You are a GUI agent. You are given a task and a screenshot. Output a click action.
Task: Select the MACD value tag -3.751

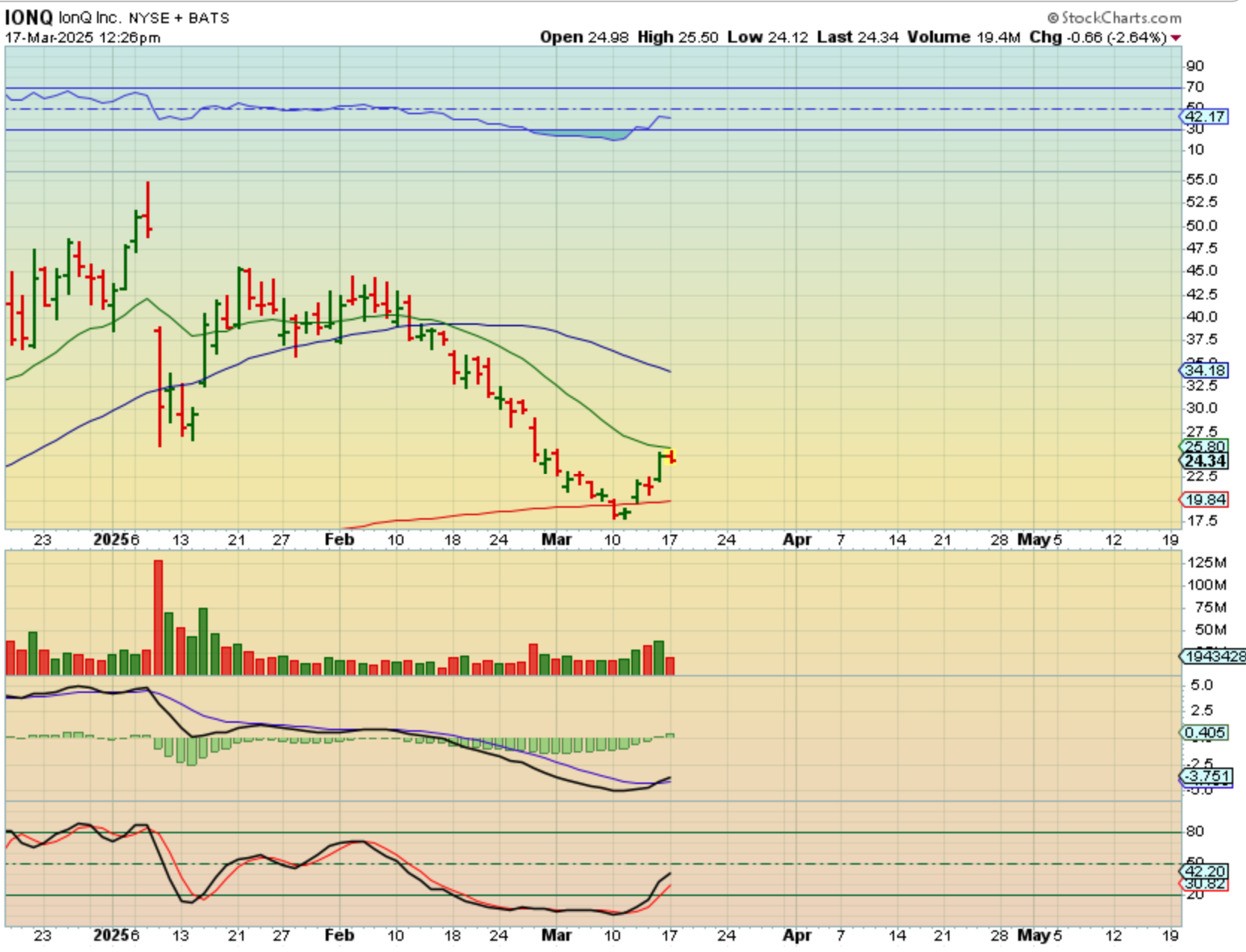[1206, 777]
